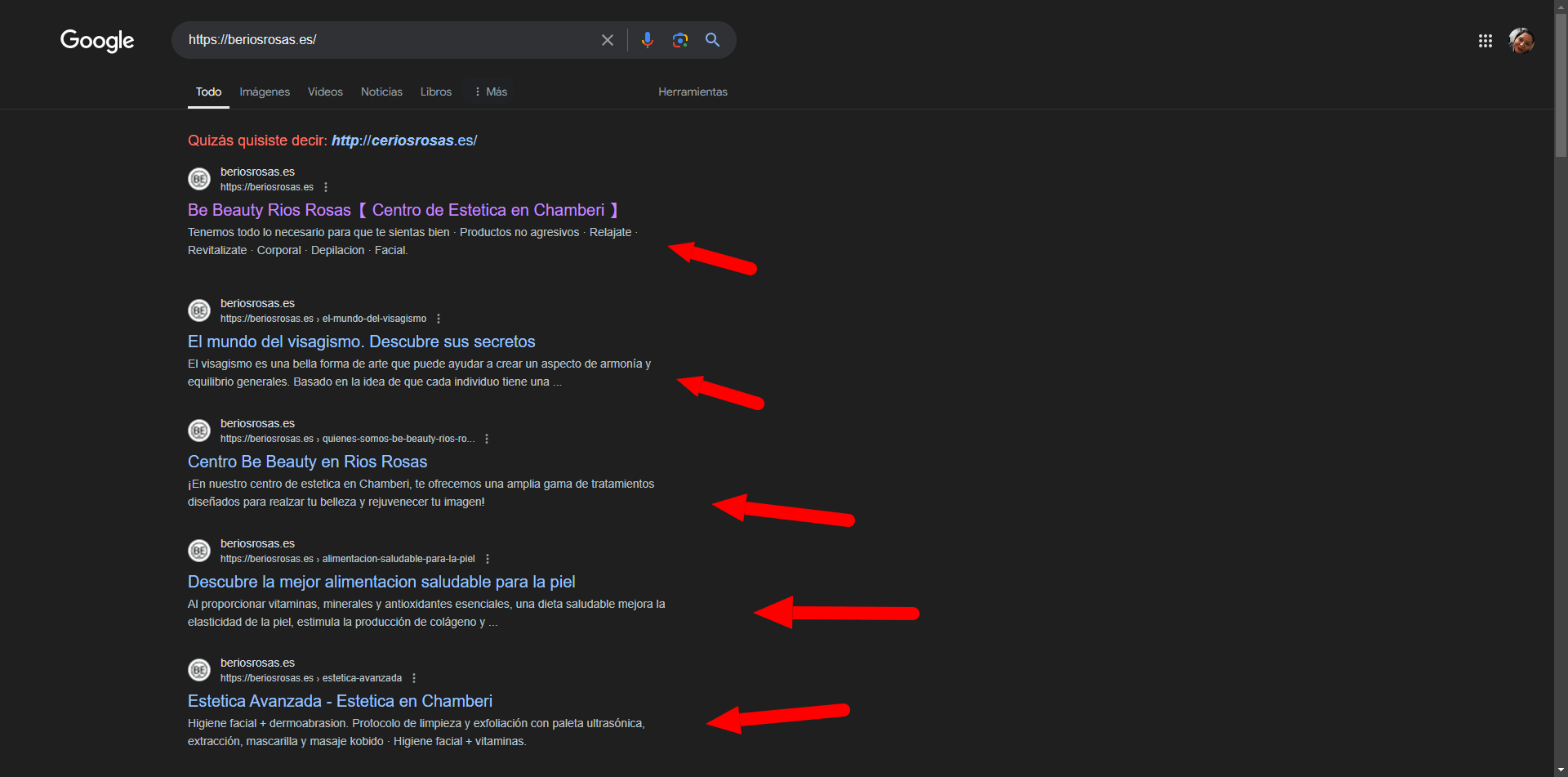
Task: Open options menu for Be Beauty Rios Rosas result
Action: click(x=326, y=187)
